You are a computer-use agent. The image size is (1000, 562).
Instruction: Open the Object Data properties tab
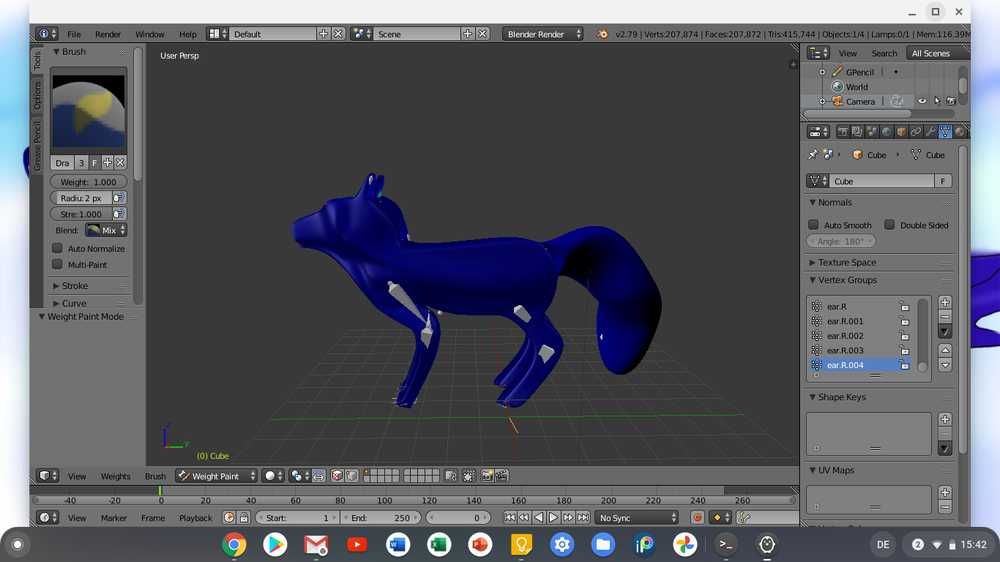(945, 132)
